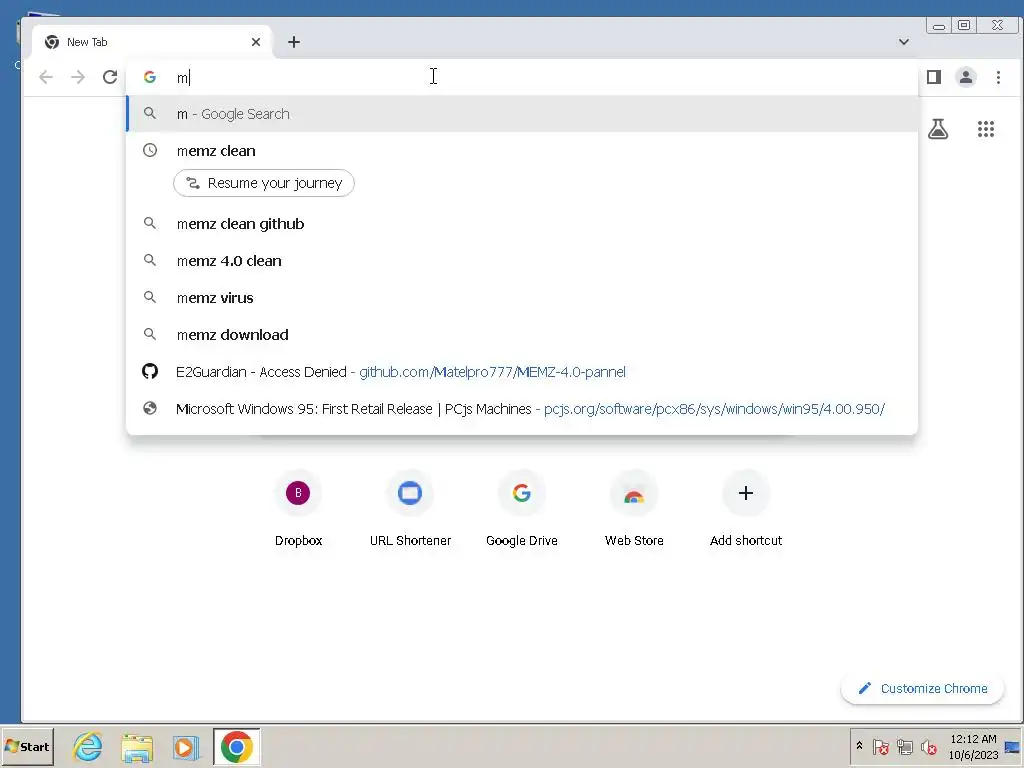Click the clock icon beside 'memz clean'
Screen dimensions: 1024x768
(x=150, y=150)
